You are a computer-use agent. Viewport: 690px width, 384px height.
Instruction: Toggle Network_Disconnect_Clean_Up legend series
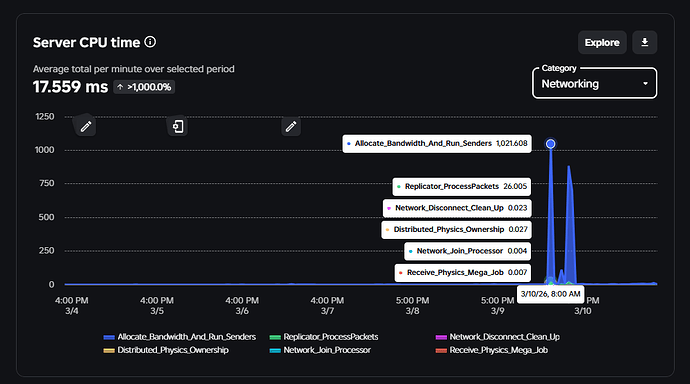pyautogui.click(x=498, y=337)
